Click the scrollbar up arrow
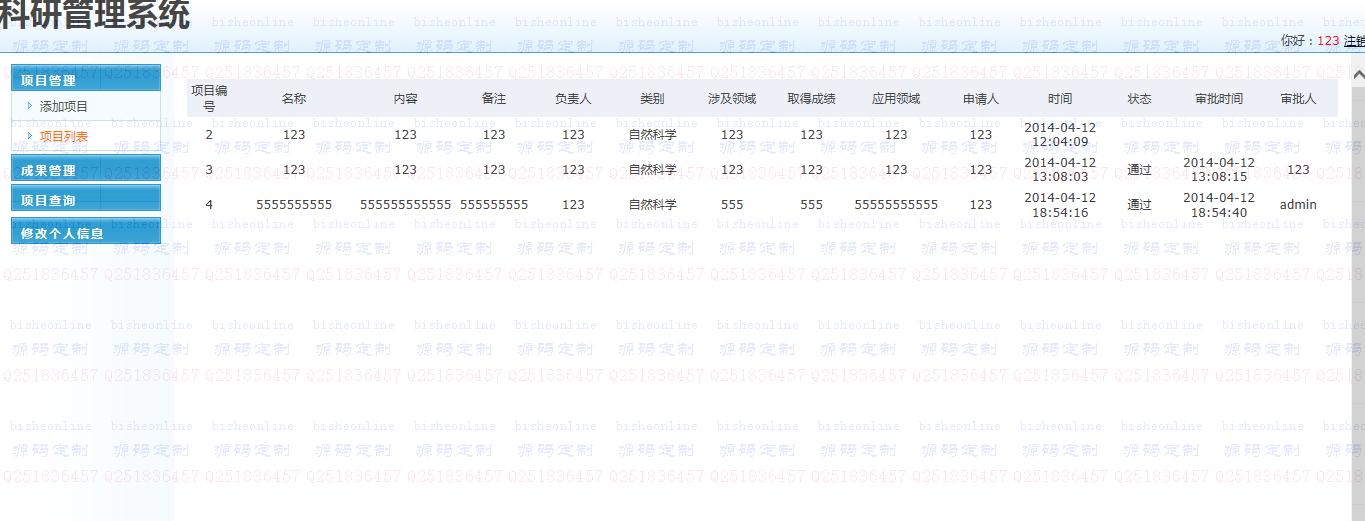 coord(1358,74)
